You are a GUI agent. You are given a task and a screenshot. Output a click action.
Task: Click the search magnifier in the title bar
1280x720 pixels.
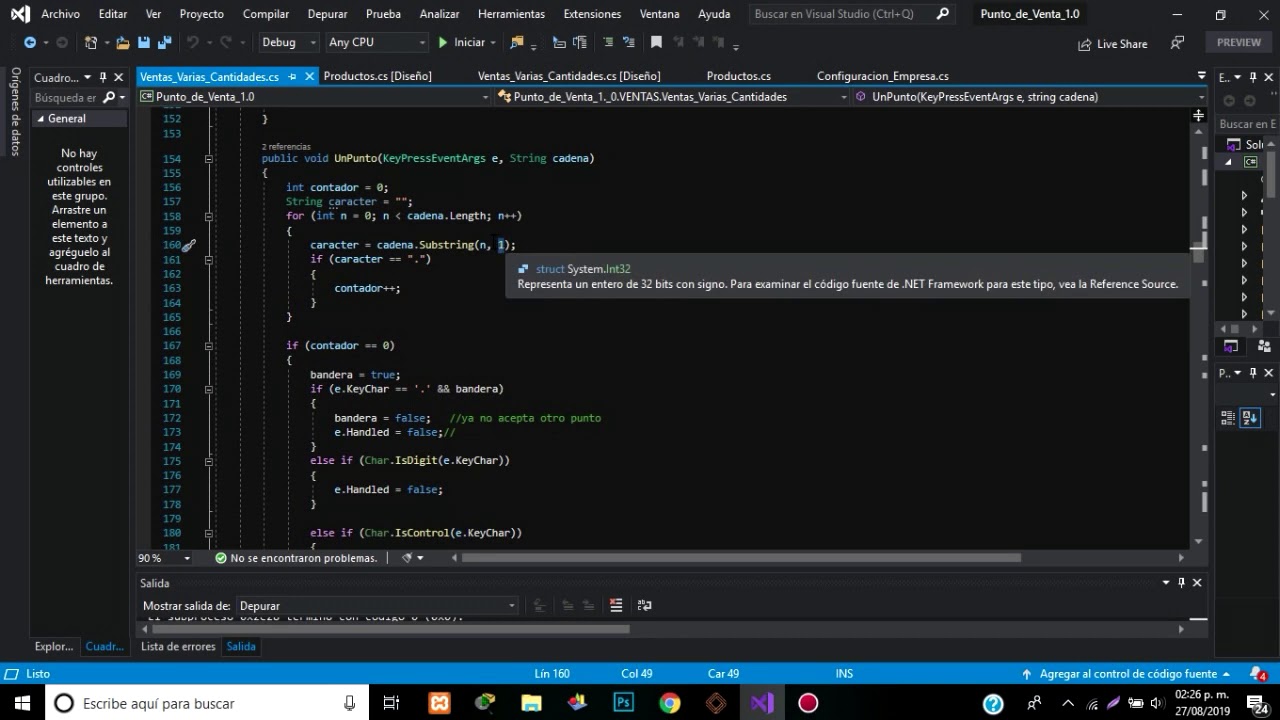pyautogui.click(x=942, y=14)
